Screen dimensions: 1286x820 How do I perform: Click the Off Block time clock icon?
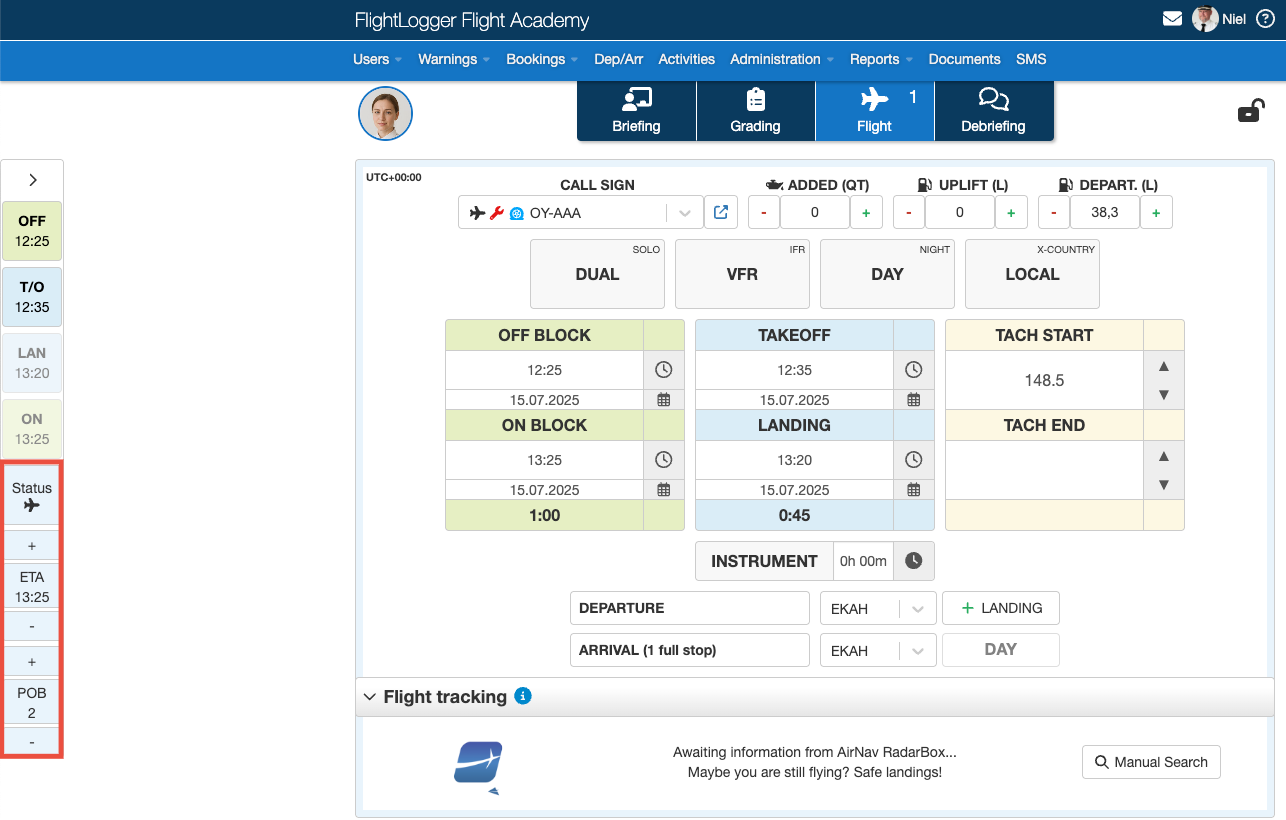[x=663, y=370]
